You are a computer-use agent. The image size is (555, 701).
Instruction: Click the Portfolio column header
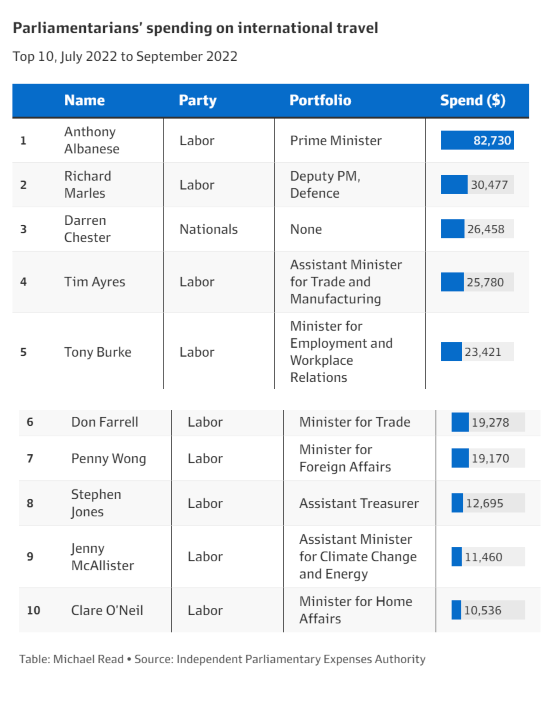point(320,100)
